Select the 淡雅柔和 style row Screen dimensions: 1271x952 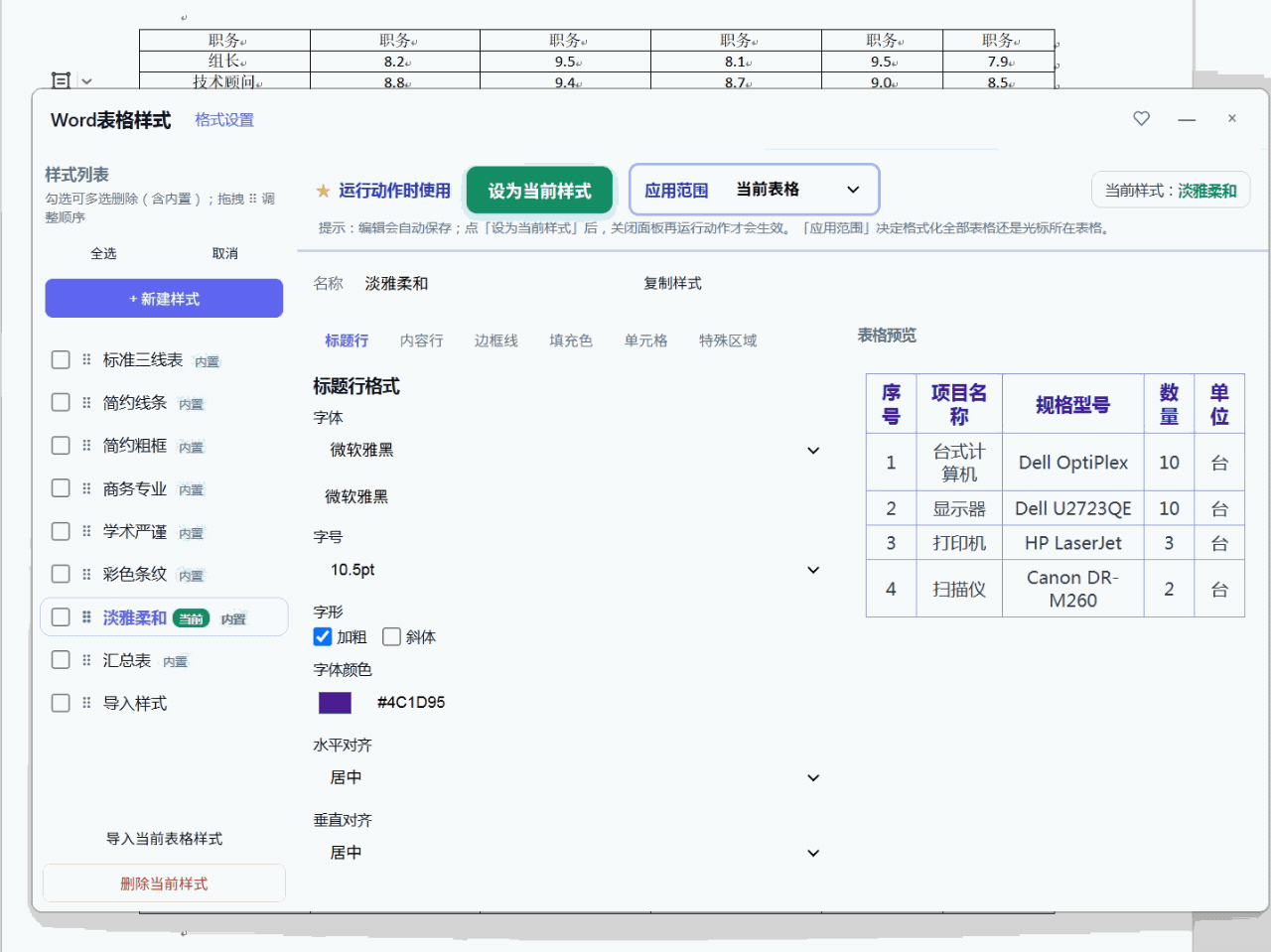click(164, 616)
